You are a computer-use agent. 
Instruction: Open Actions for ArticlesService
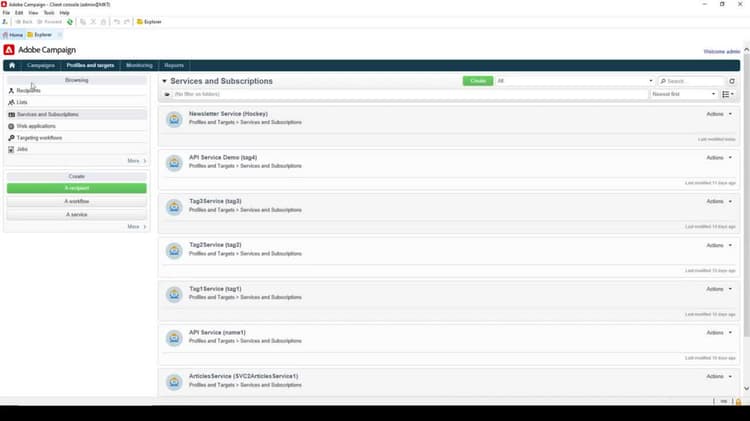719,377
